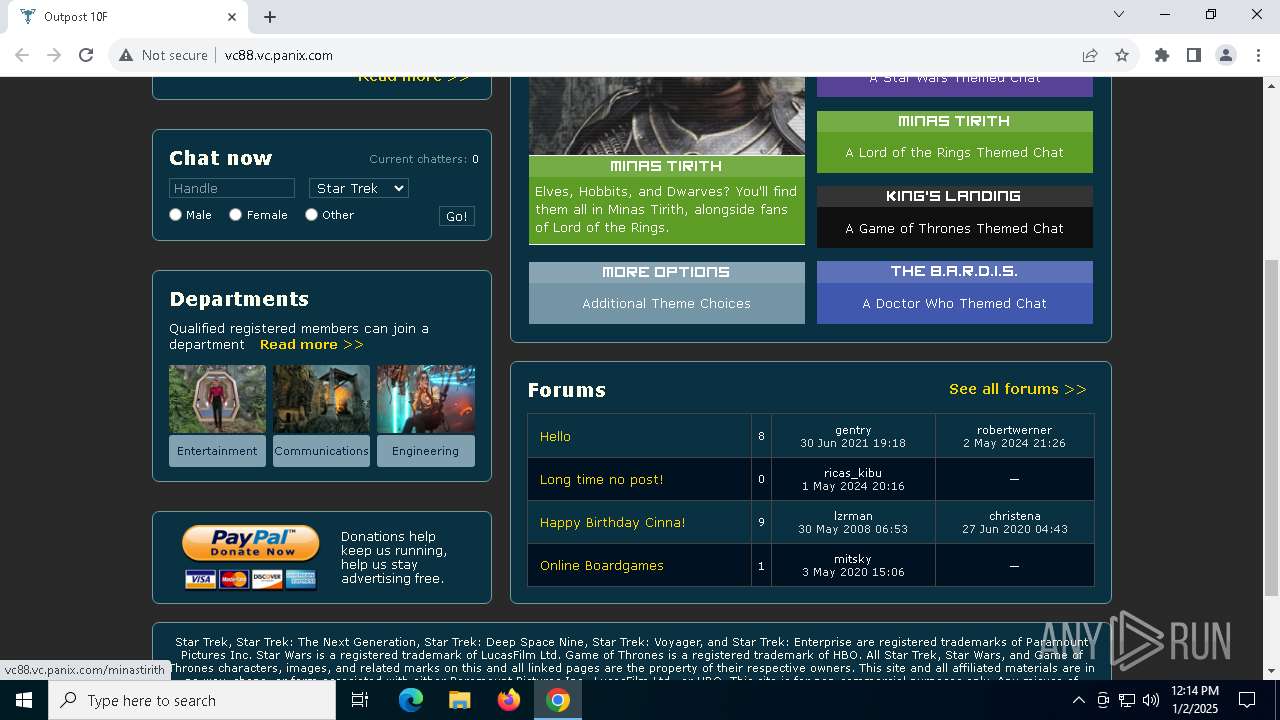Screen dimensions: 1280x720
Task: Open a new browser tab
Action: point(270,17)
